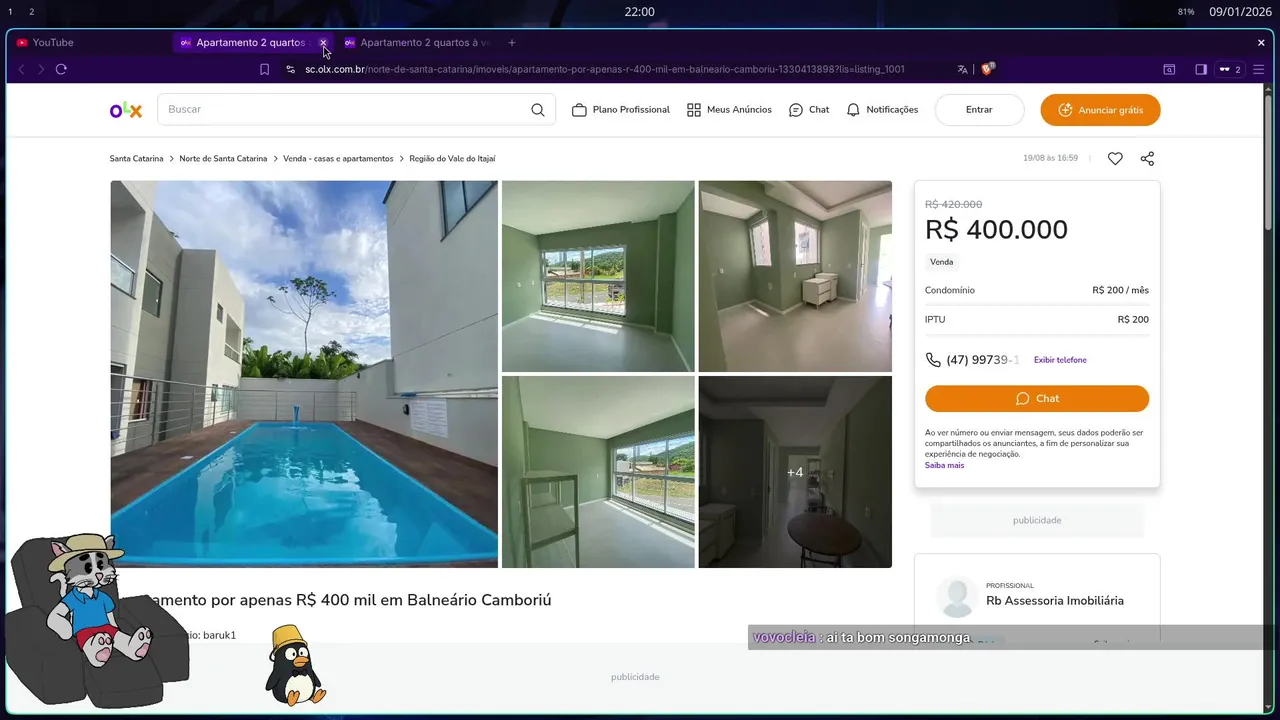
Task: Click the browser back arrow
Action: [x=21, y=69]
